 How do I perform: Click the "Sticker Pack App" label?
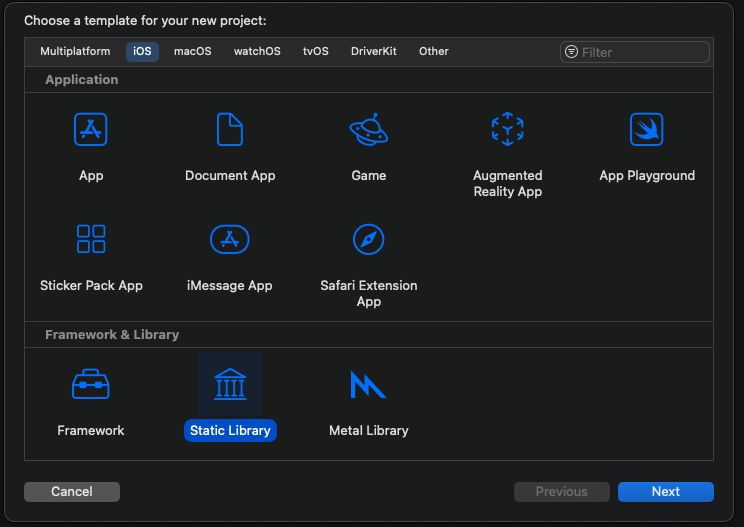click(x=91, y=286)
